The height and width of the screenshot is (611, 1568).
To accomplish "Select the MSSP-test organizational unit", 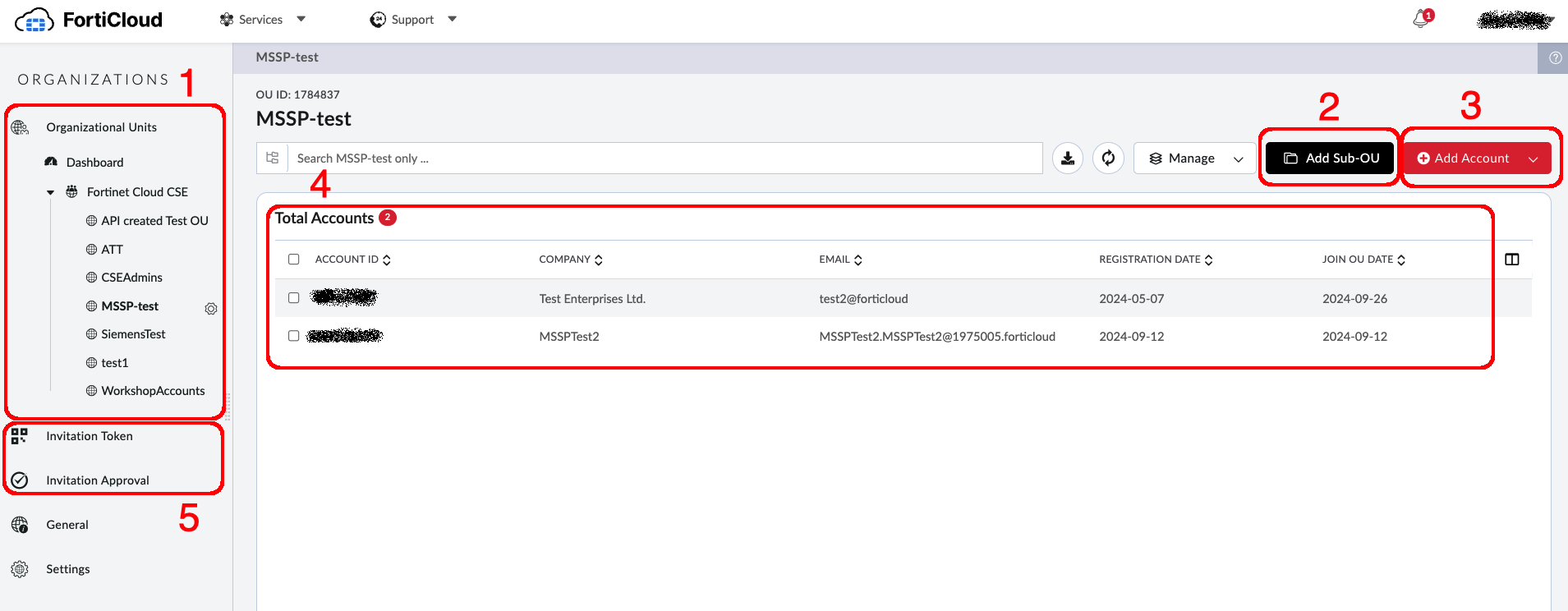I will 130,306.
